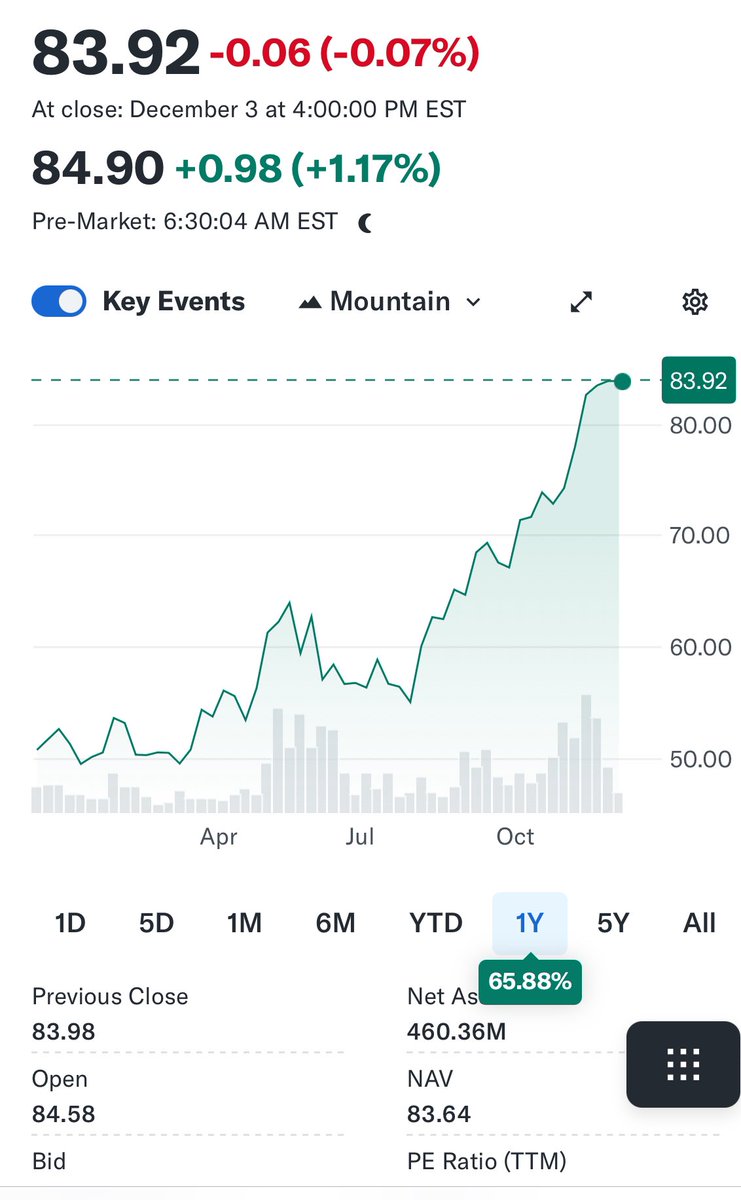Click the +0.98 (+1.17%) pre-market change

coord(308,168)
